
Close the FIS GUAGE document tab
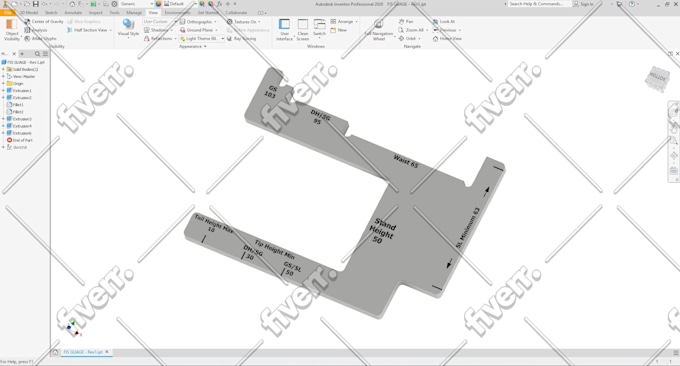(107, 352)
